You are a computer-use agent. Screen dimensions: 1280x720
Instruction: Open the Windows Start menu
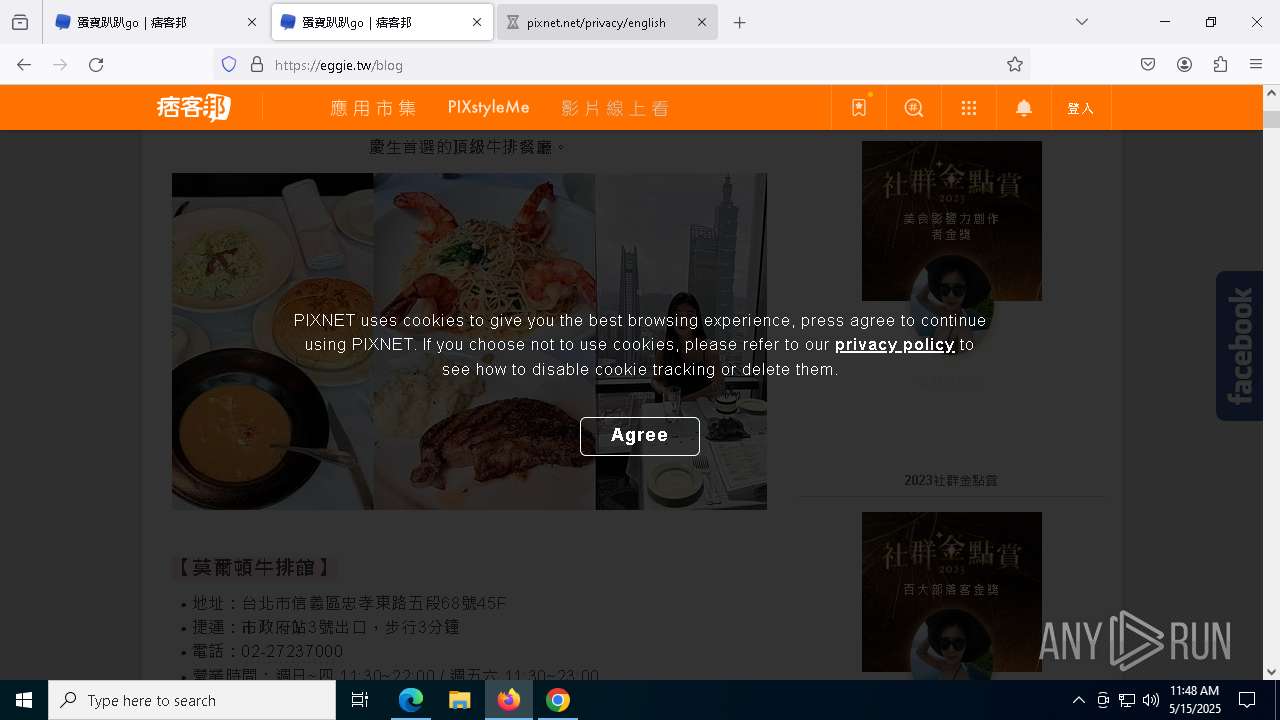pos(24,700)
